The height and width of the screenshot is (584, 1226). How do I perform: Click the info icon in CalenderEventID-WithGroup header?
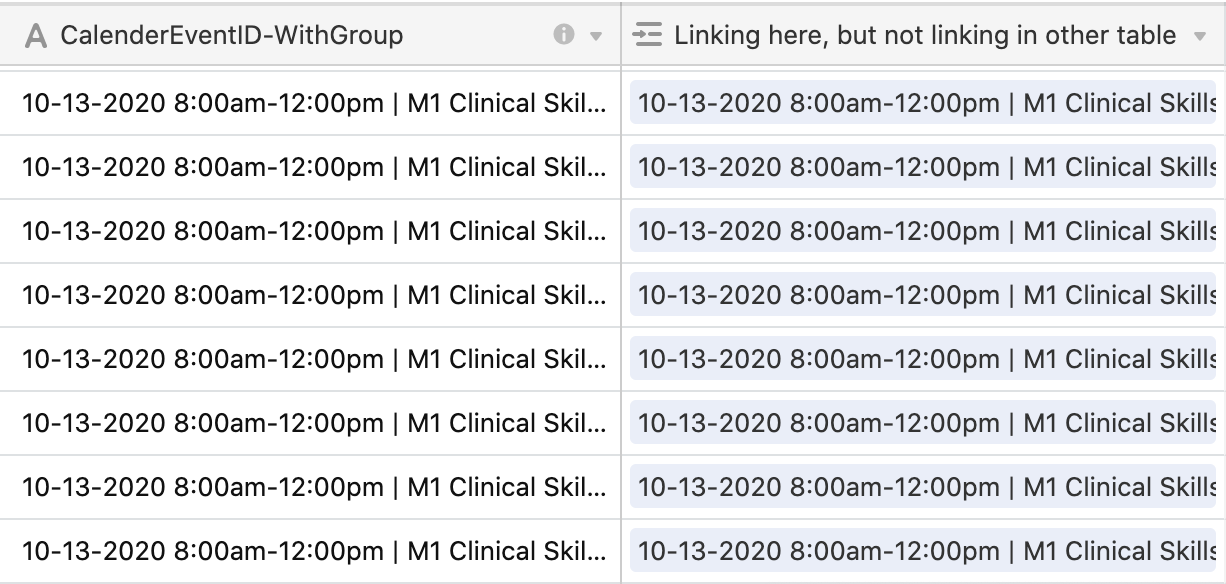(x=564, y=35)
